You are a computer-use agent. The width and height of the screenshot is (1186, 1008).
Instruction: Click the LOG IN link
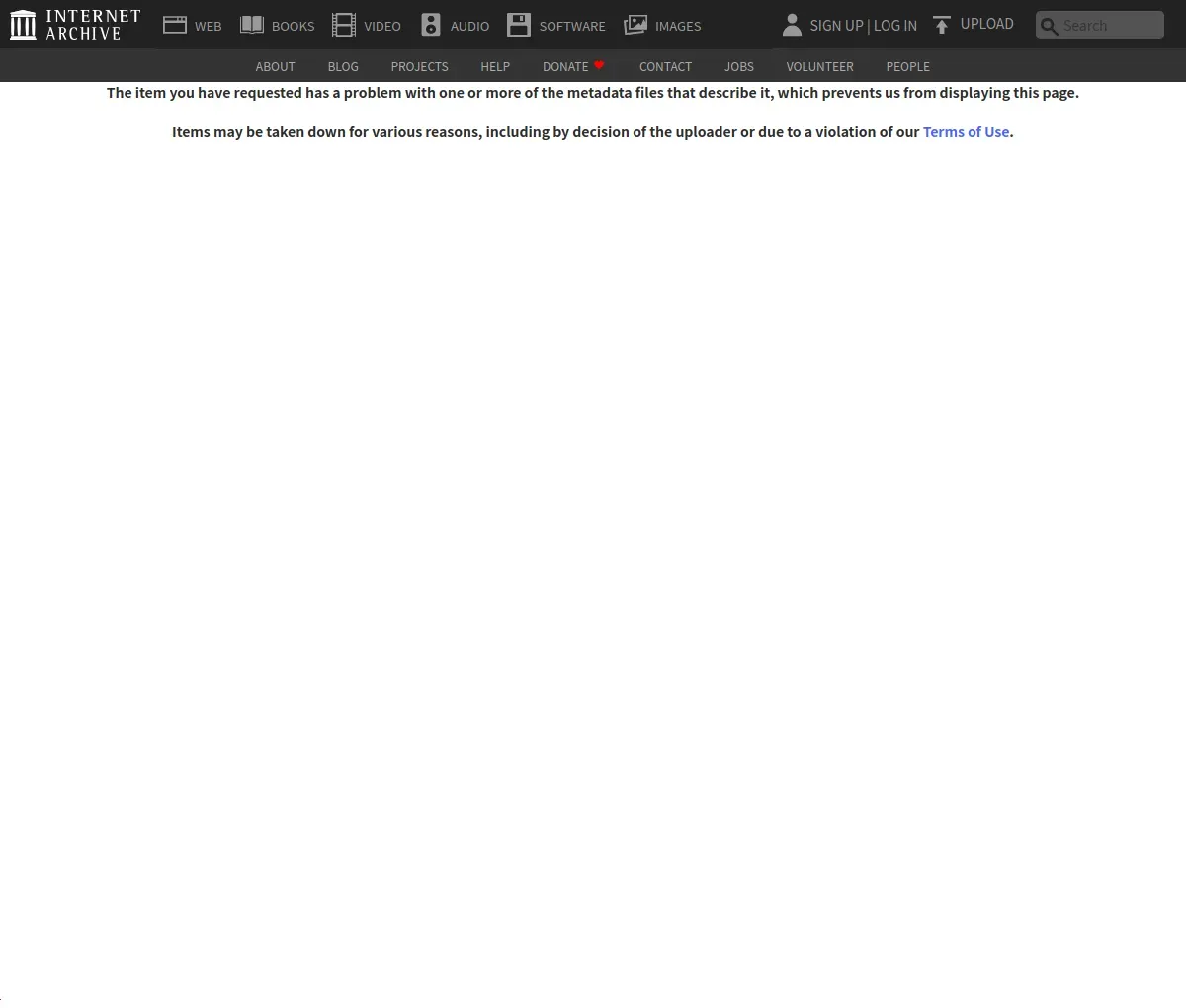click(x=895, y=26)
